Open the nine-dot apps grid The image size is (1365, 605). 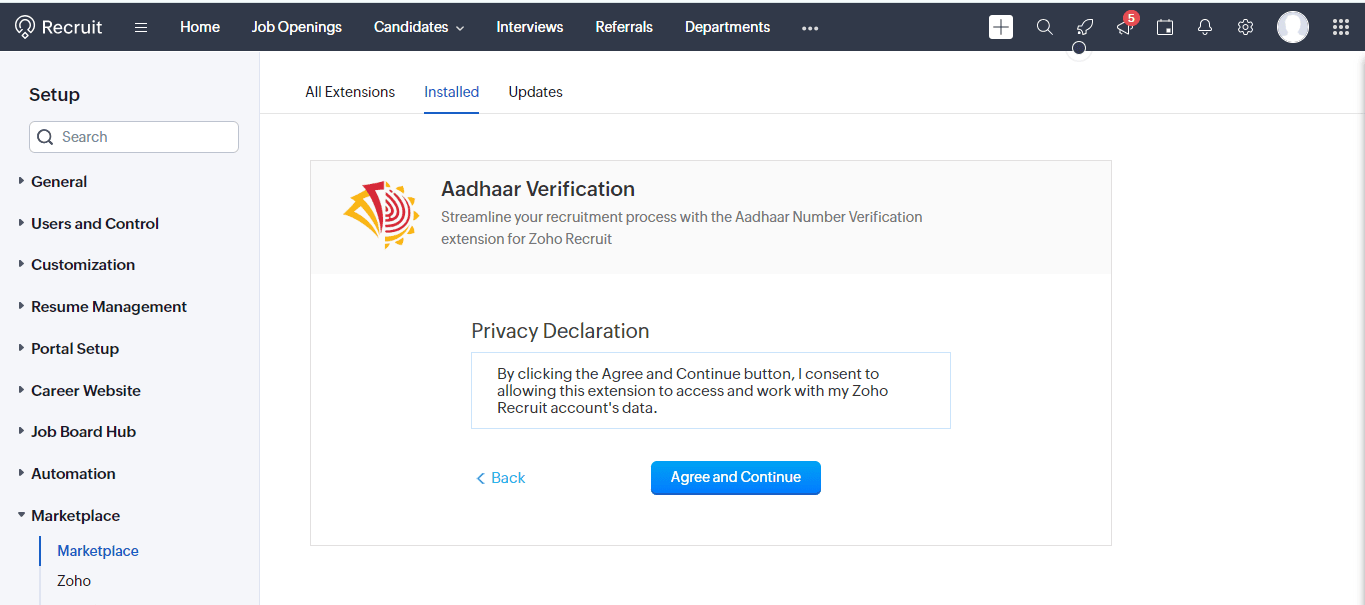pos(1341,27)
